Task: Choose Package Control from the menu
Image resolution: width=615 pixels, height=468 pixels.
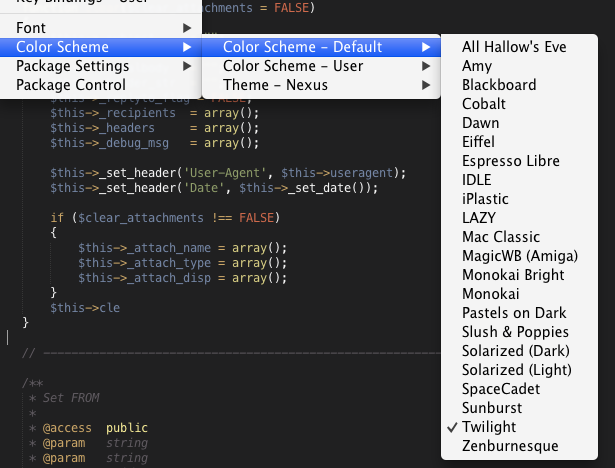Action: (x=101, y=85)
